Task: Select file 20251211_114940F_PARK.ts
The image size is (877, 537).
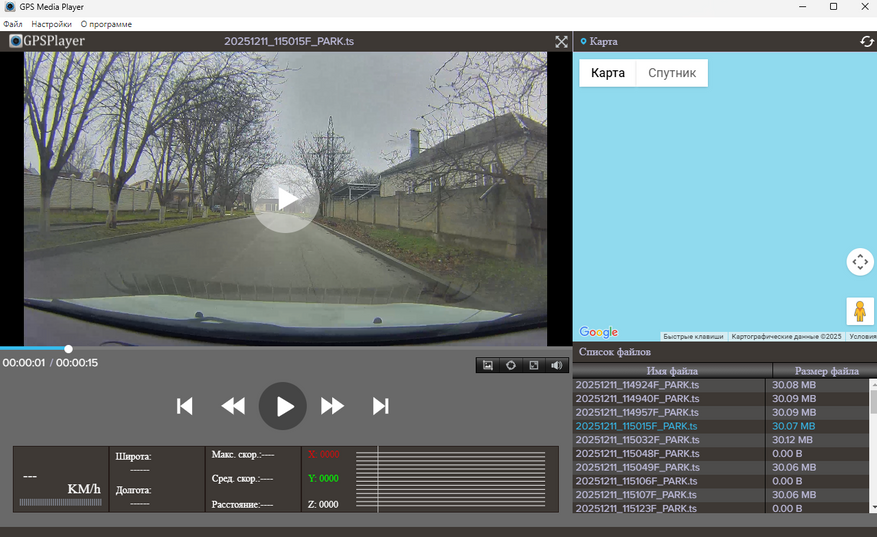Action: tap(637, 399)
